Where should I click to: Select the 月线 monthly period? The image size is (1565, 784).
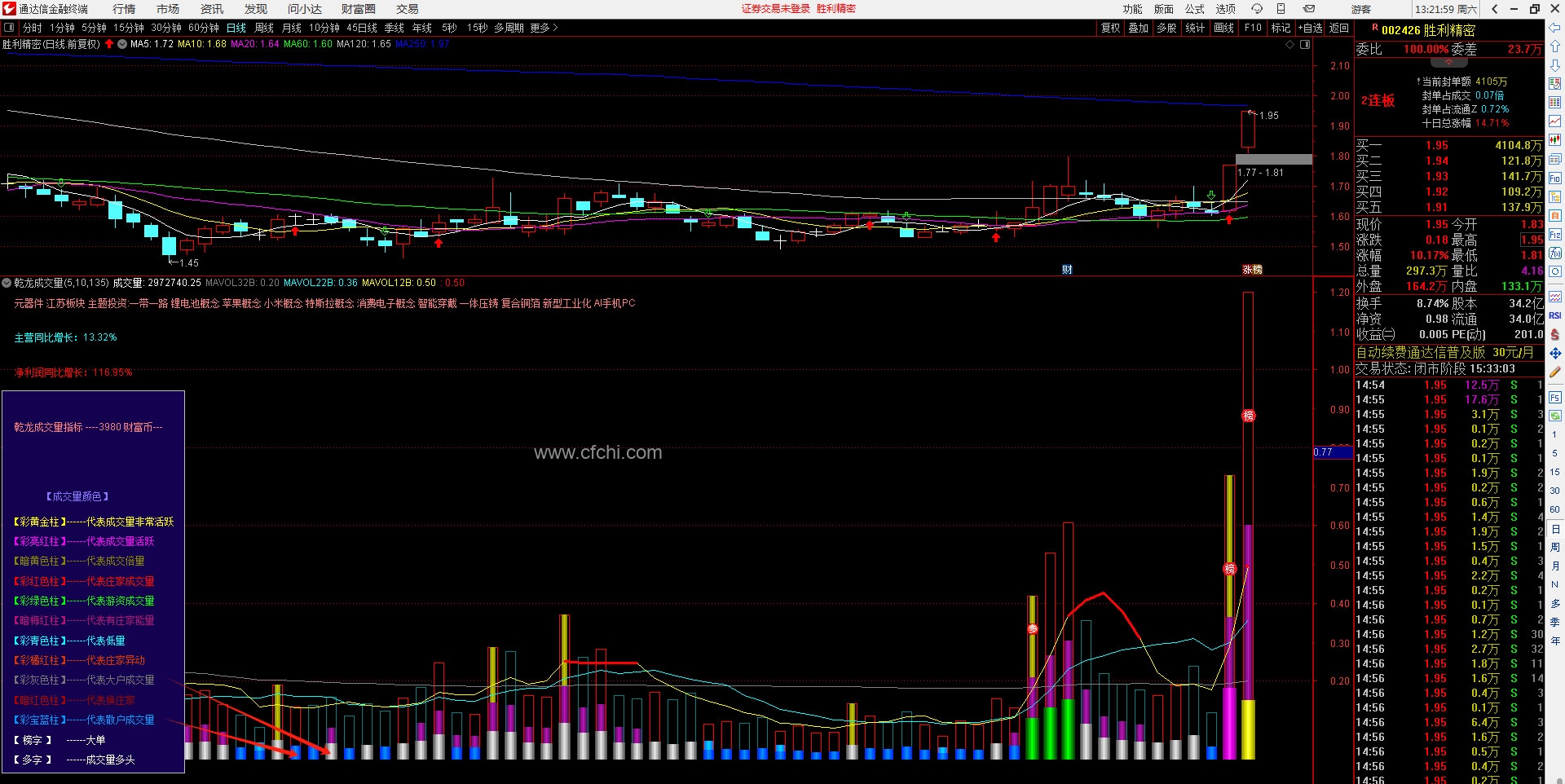[x=292, y=28]
